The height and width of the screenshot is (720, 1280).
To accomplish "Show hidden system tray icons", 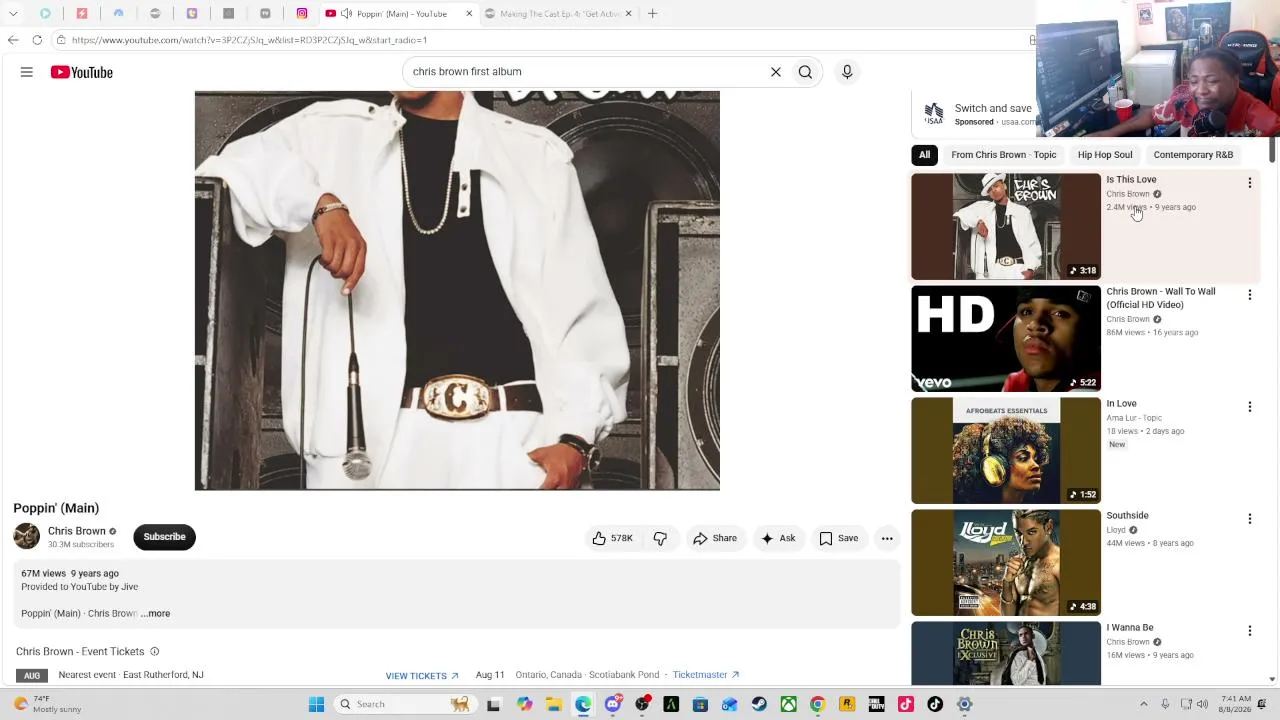I will (1145, 704).
